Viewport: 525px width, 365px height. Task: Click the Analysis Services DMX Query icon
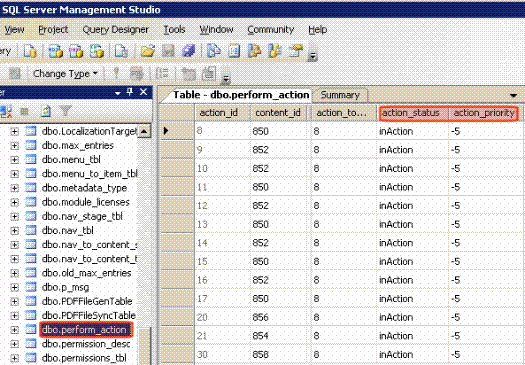pyautogui.click(x=76, y=51)
